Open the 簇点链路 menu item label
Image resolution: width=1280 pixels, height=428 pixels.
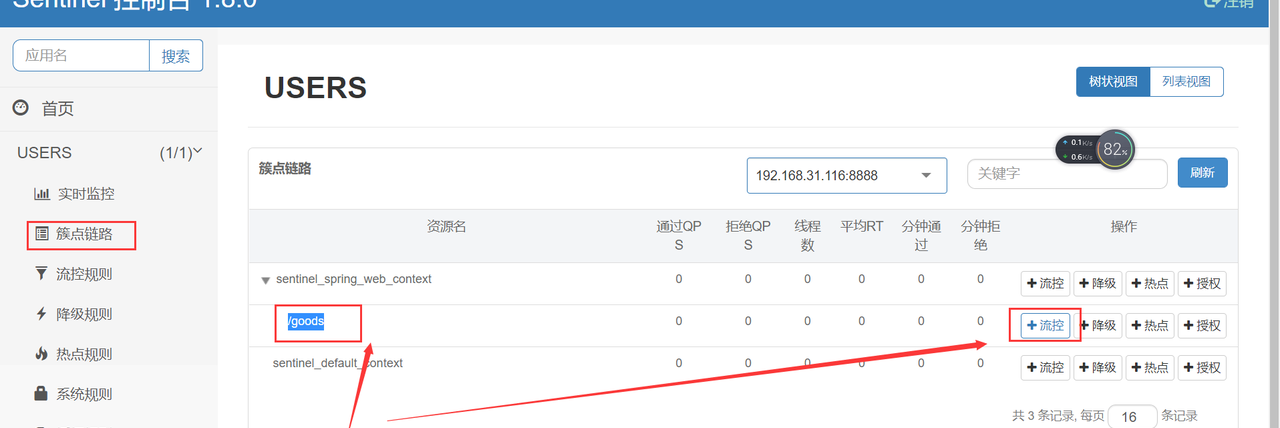point(84,235)
